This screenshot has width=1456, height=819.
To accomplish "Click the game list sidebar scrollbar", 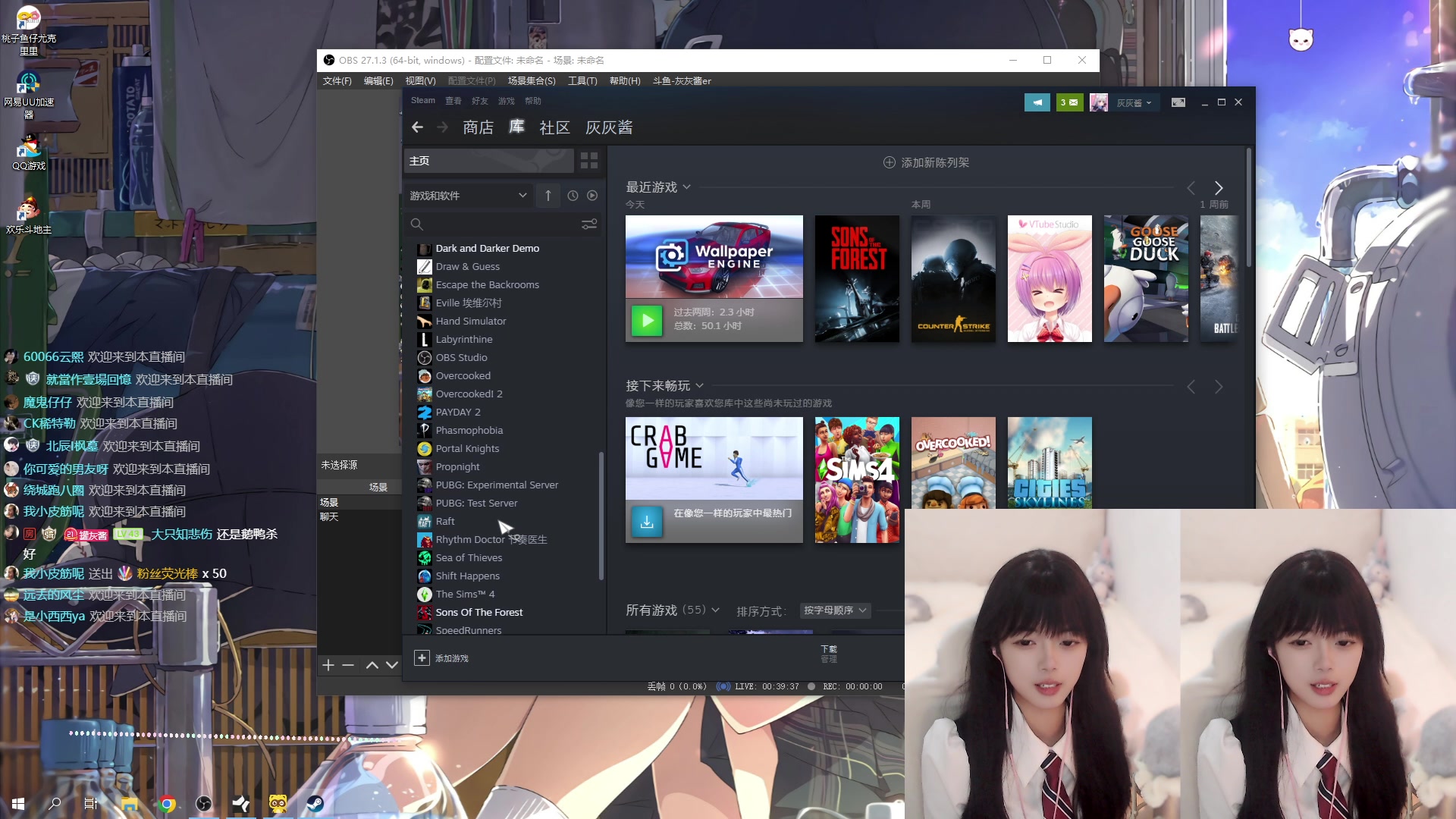I will coord(601,516).
